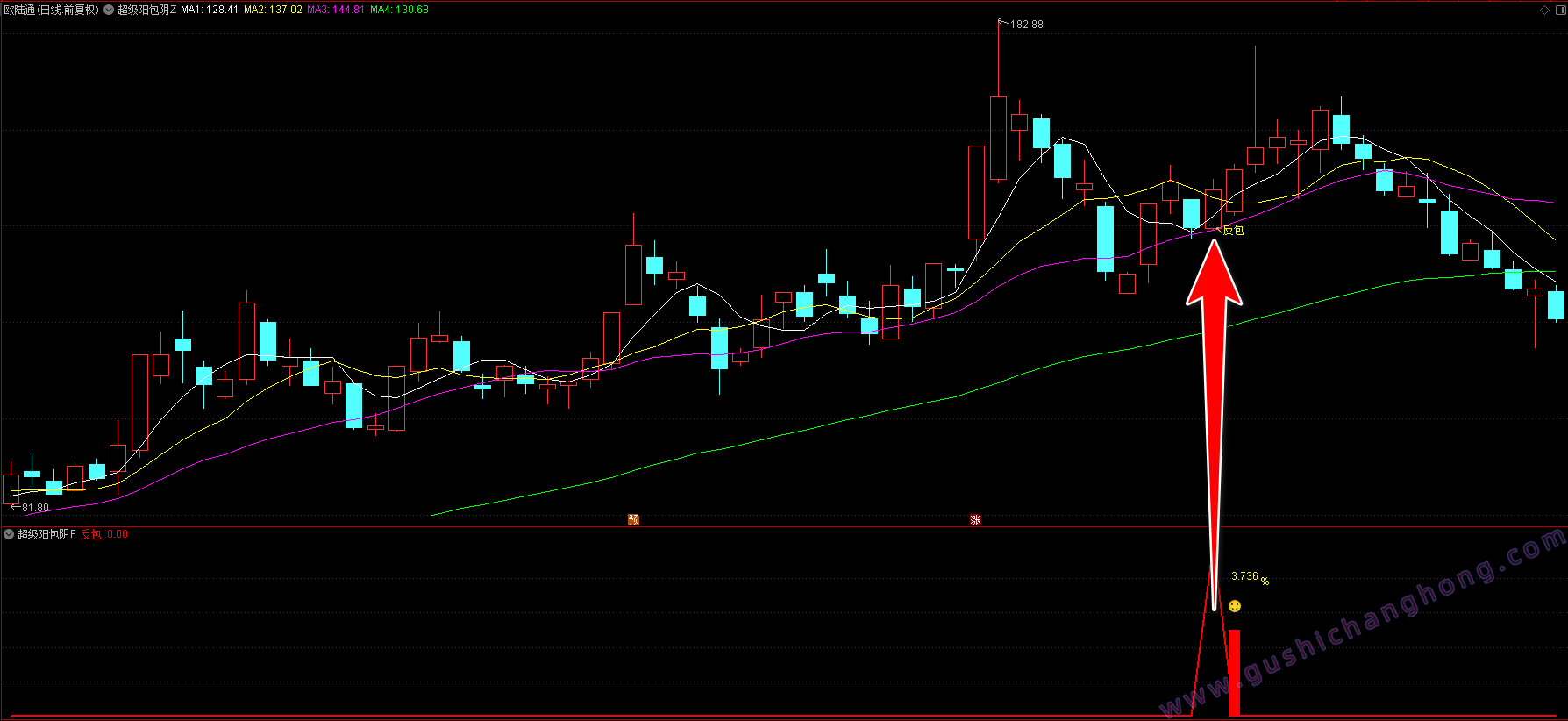Click the 涨 marker on the date axis
This screenshot has height=721, width=1568.
[x=975, y=520]
